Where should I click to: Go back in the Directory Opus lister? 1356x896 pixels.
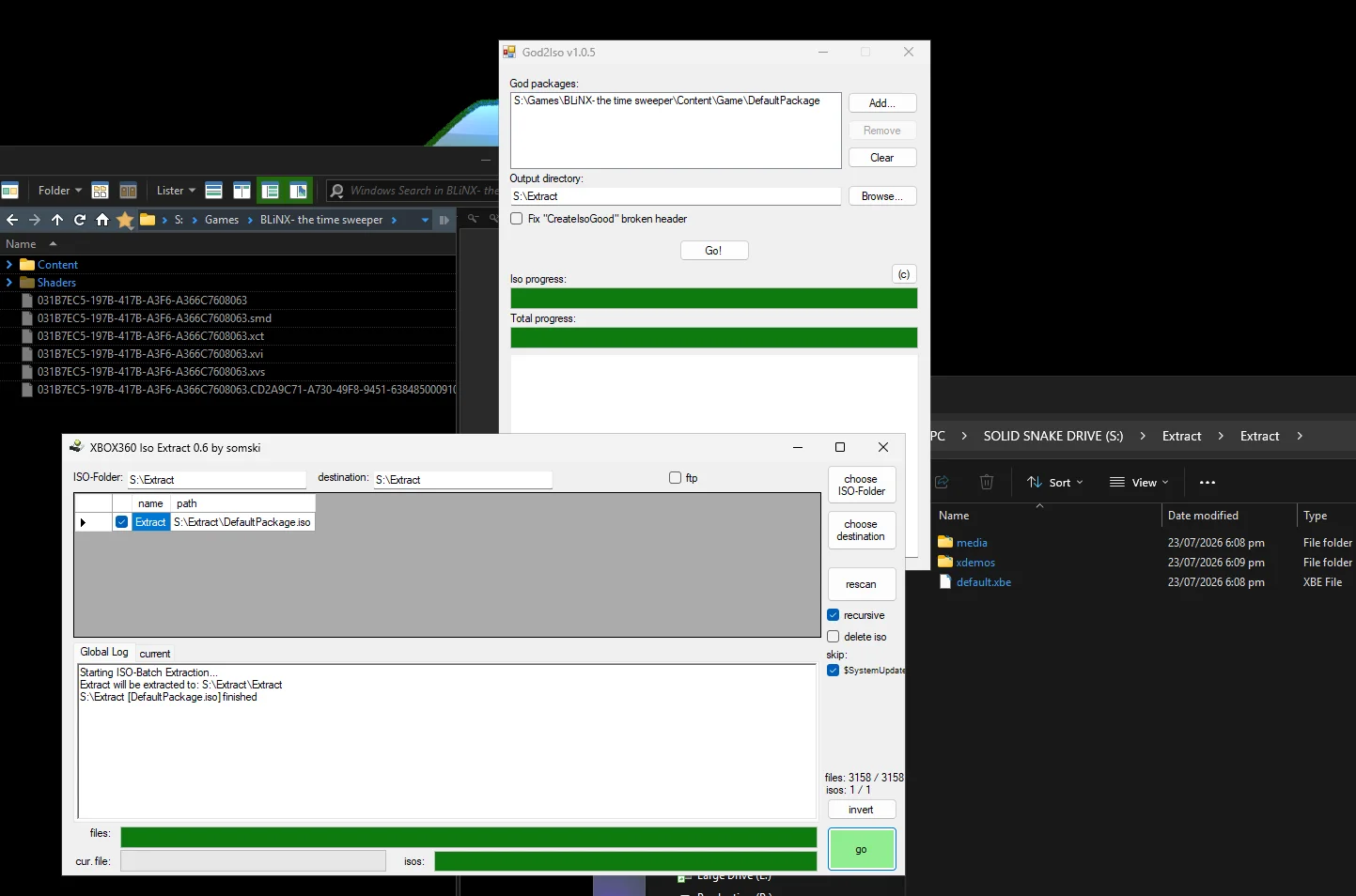(x=12, y=220)
